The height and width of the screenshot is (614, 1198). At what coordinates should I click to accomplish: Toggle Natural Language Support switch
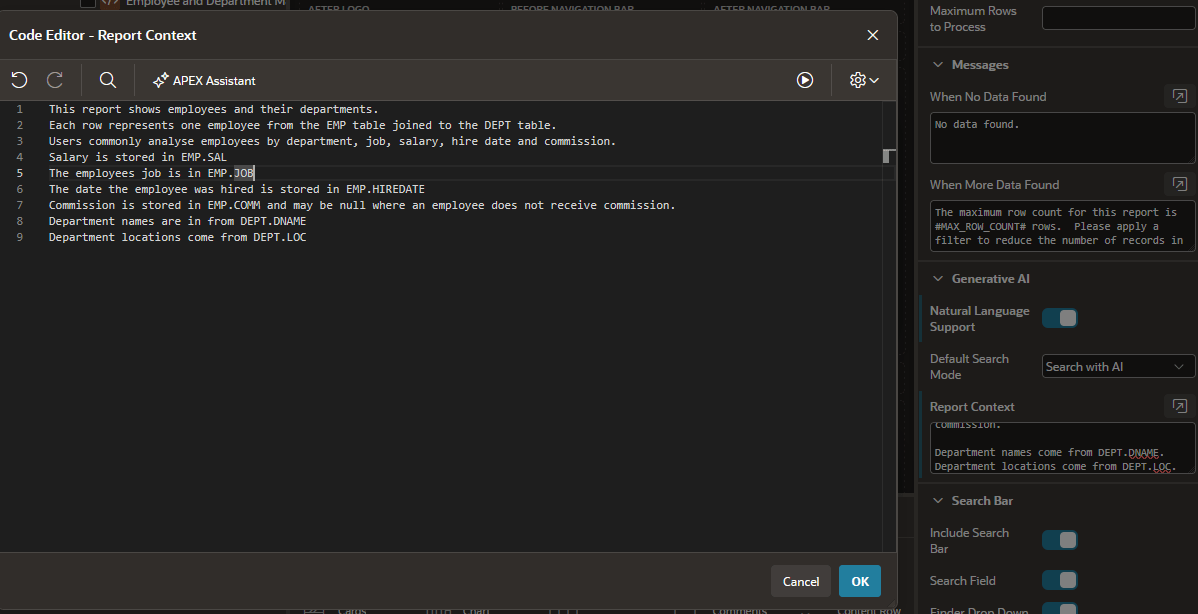pyautogui.click(x=1060, y=318)
